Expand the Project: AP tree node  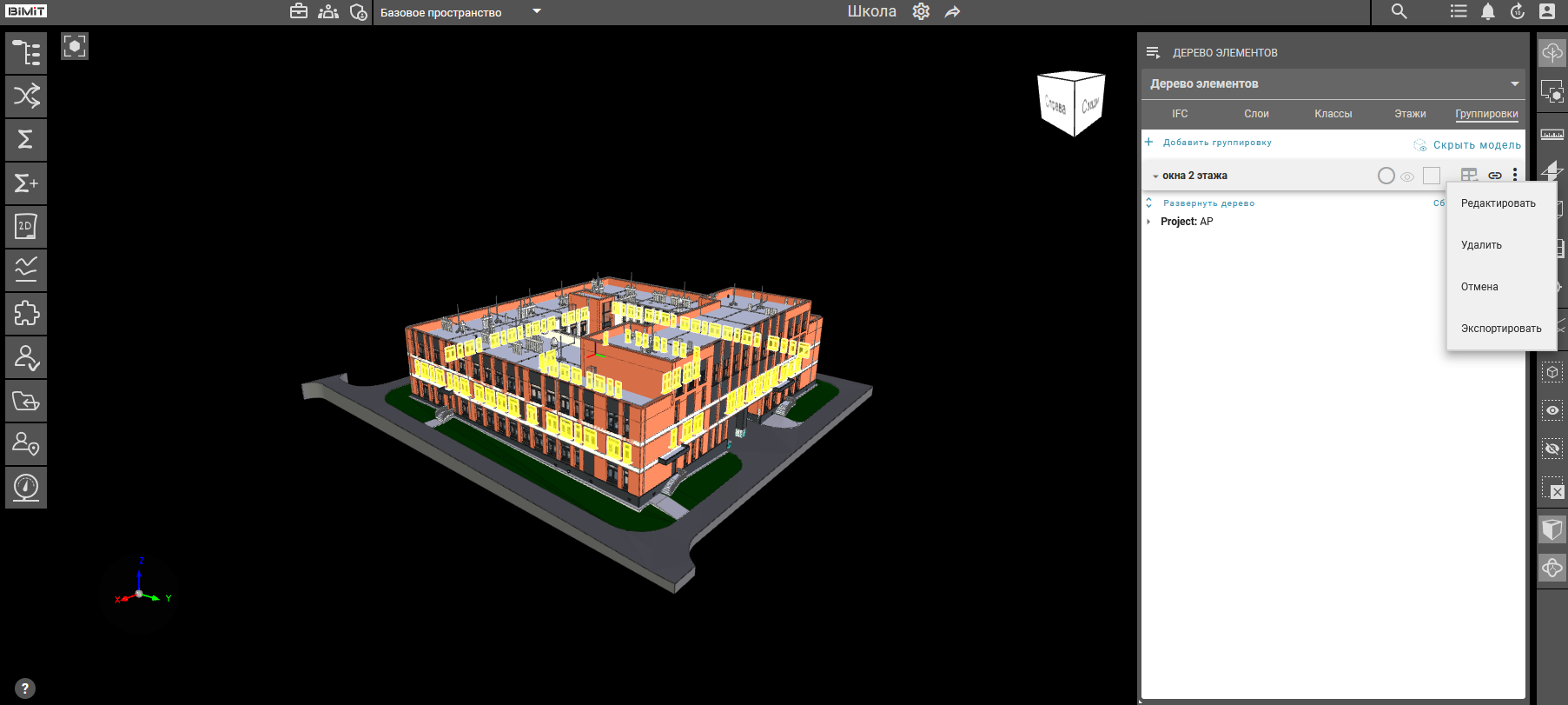coord(1148,222)
